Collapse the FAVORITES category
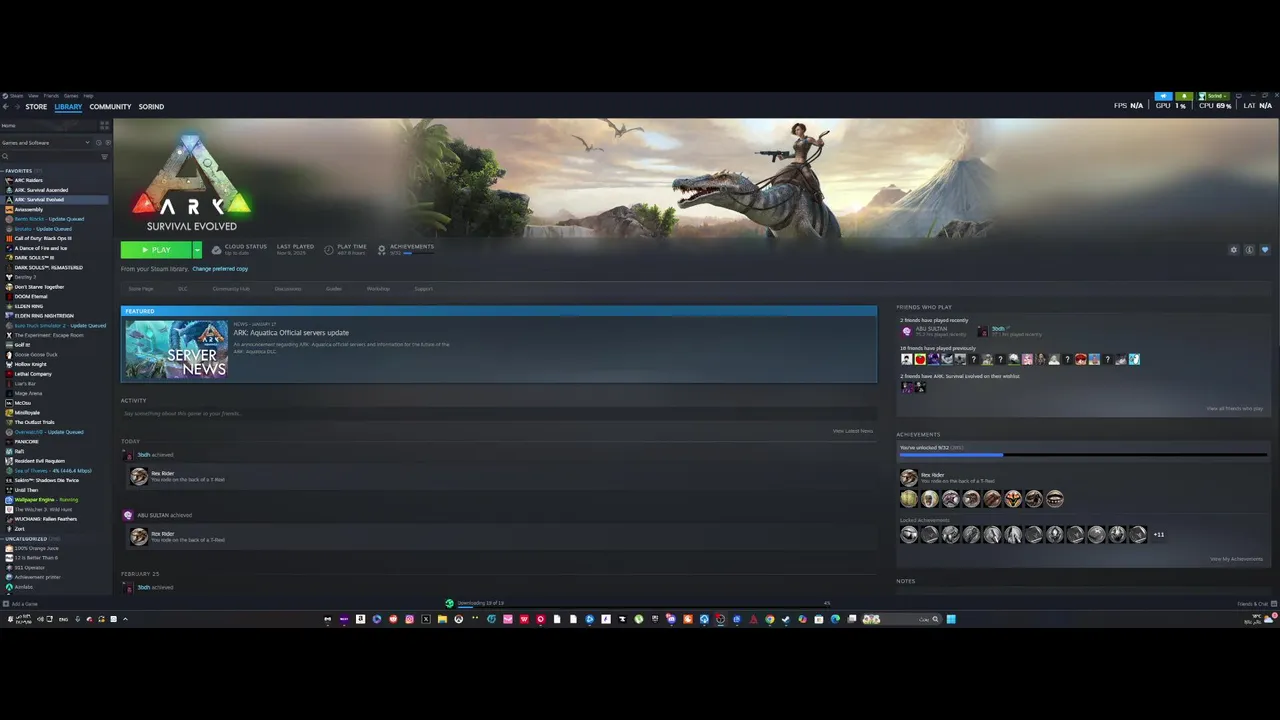The width and height of the screenshot is (1280, 720). coord(18,171)
